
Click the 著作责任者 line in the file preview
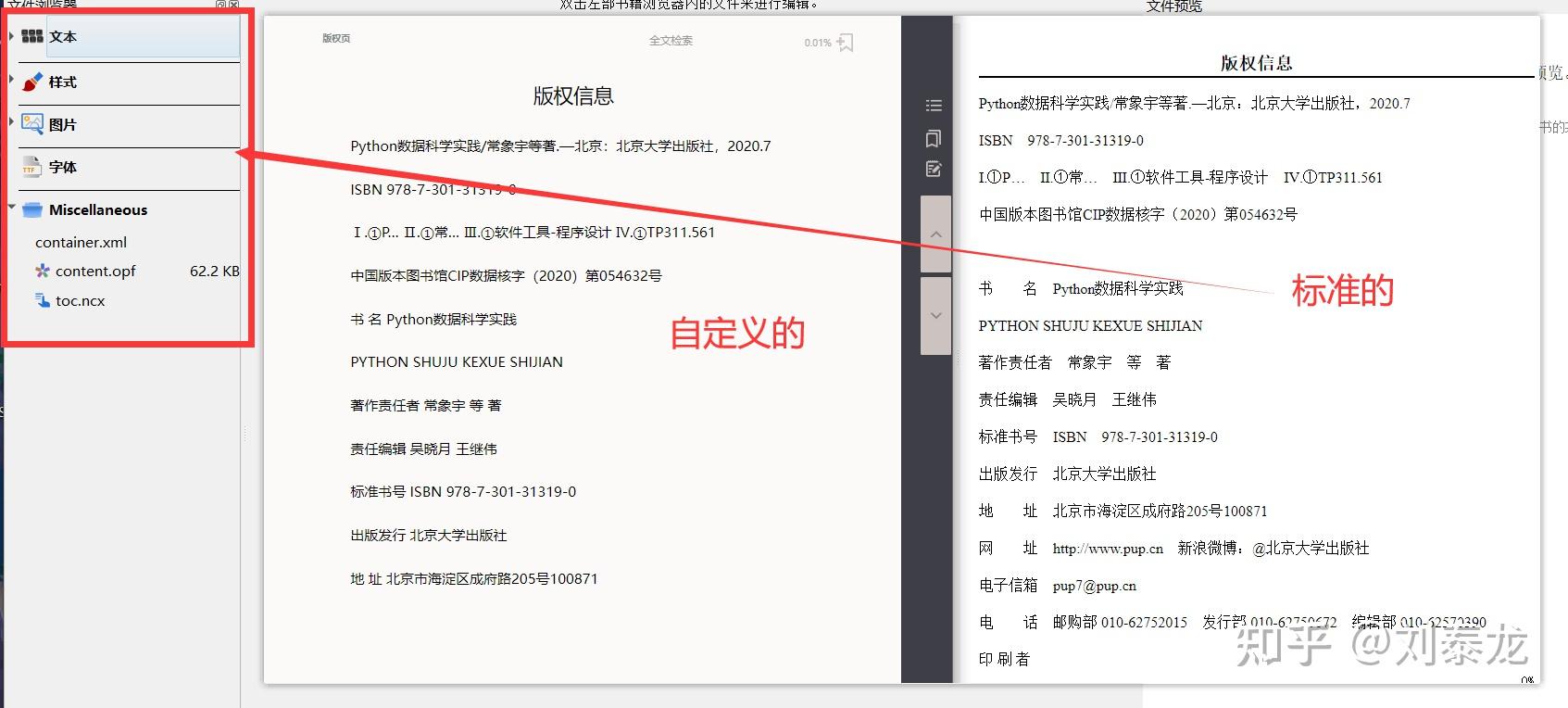(x=1074, y=362)
